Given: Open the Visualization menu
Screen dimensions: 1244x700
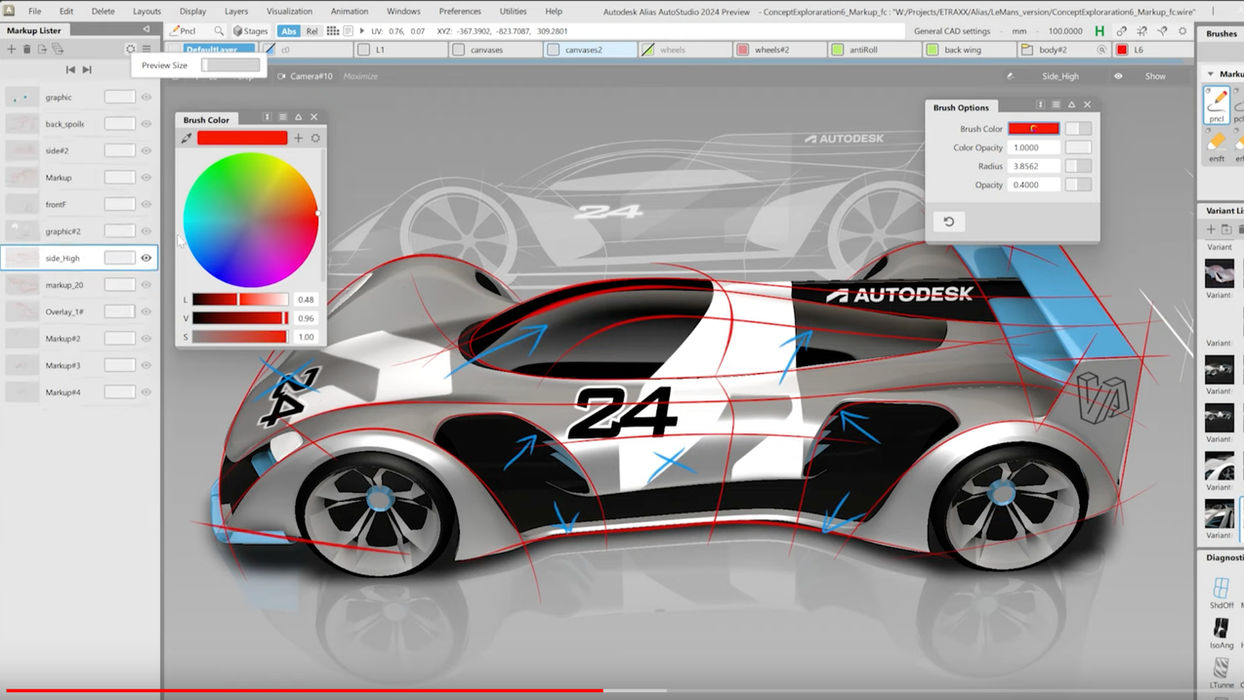Looking at the screenshot, I should (290, 11).
